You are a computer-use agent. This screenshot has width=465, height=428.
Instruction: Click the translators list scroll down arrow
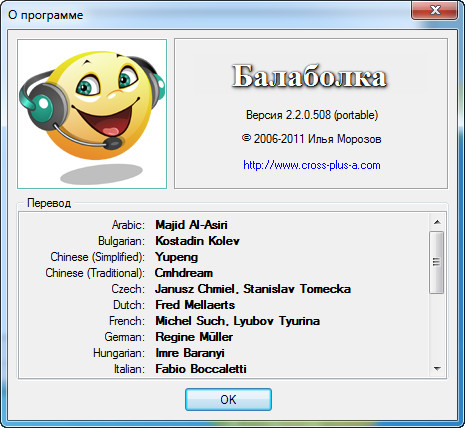click(x=437, y=369)
